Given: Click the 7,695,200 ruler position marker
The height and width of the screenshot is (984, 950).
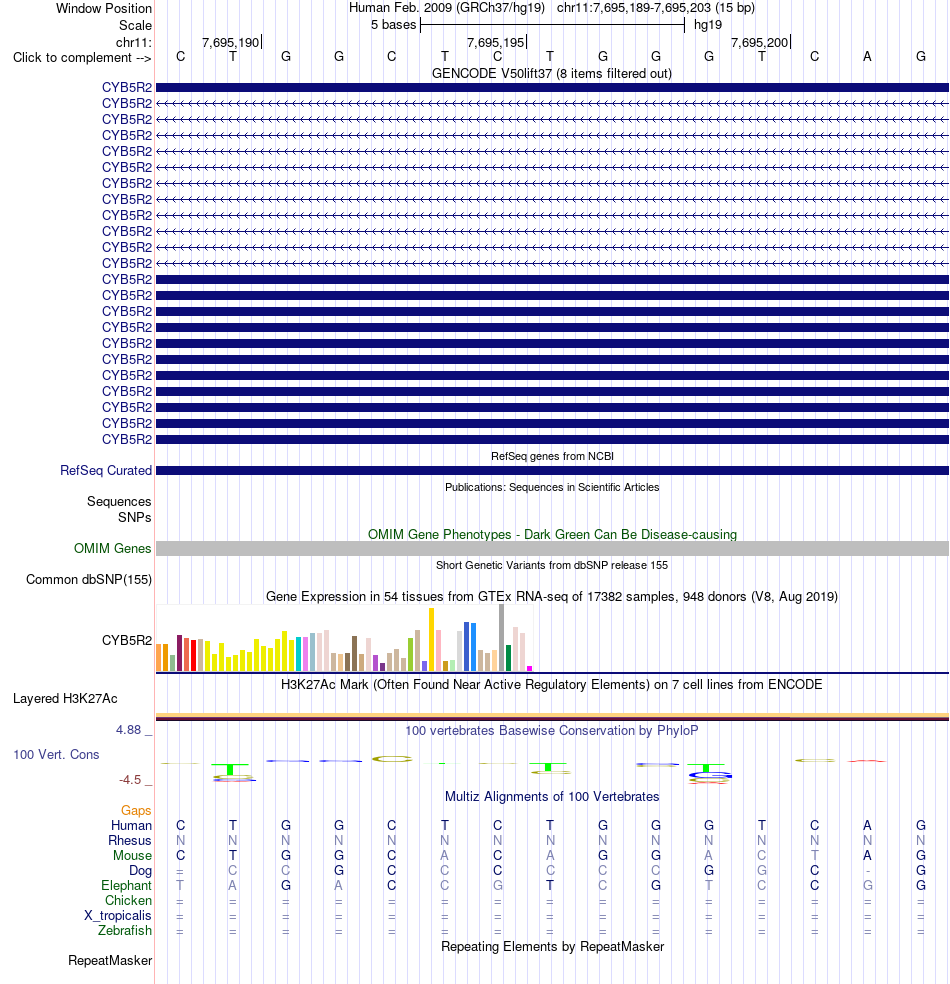Looking at the screenshot, I should click(x=759, y=42).
